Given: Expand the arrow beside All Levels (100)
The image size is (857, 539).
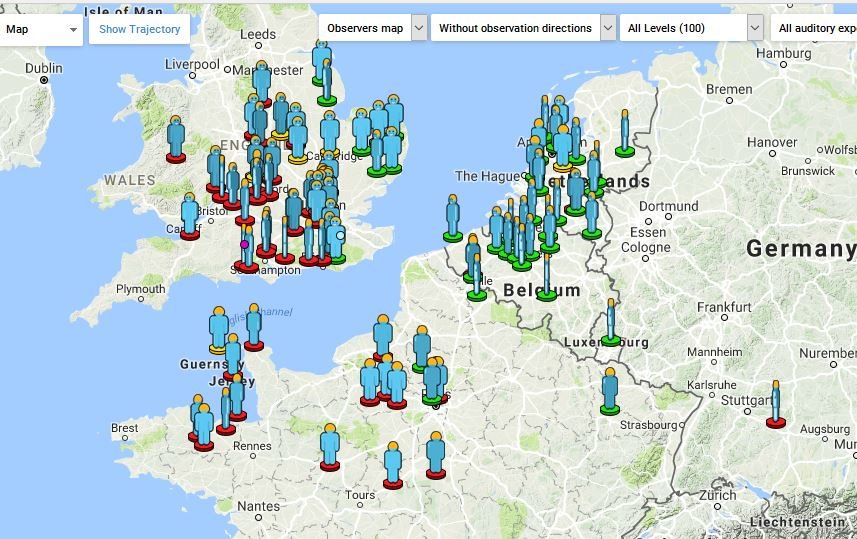Looking at the screenshot, I should [x=755, y=28].
